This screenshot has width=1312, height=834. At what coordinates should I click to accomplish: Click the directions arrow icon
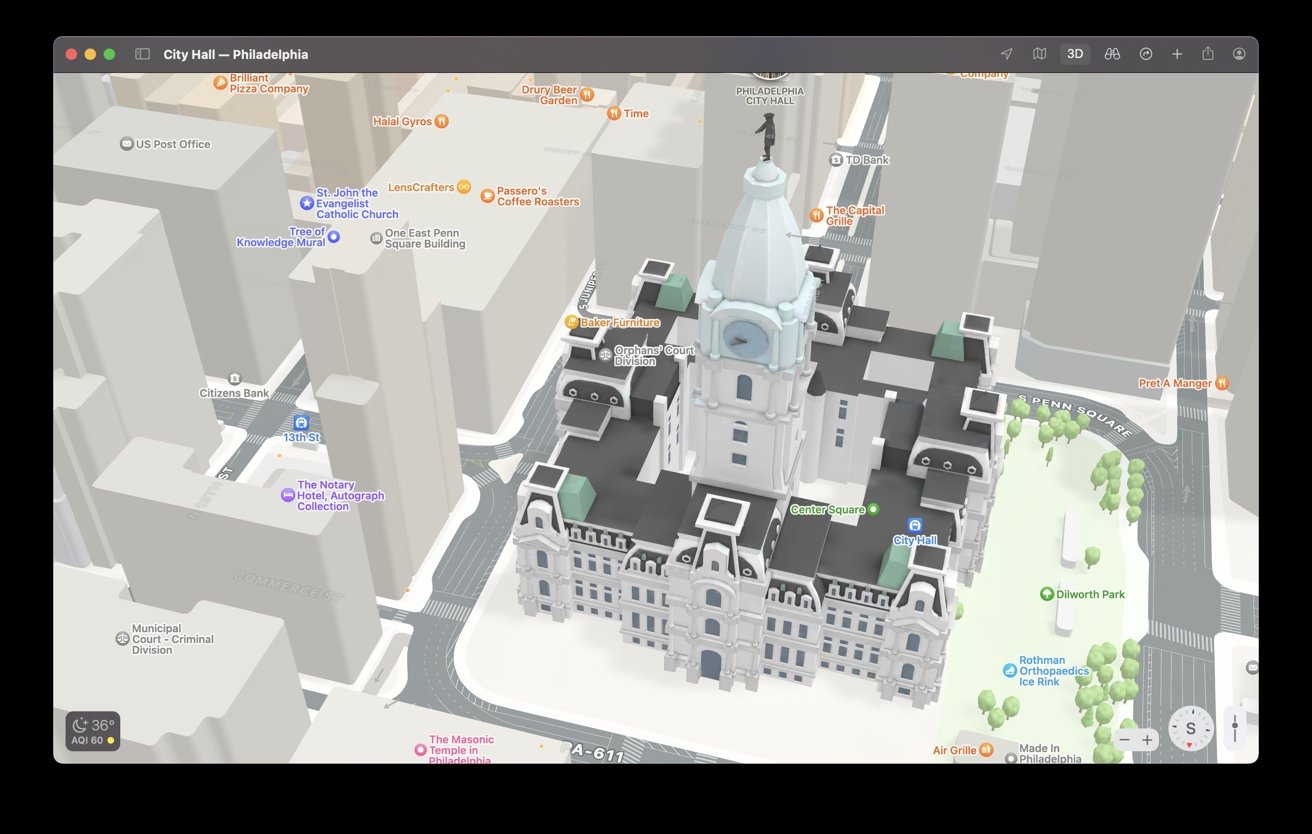(x=1146, y=54)
